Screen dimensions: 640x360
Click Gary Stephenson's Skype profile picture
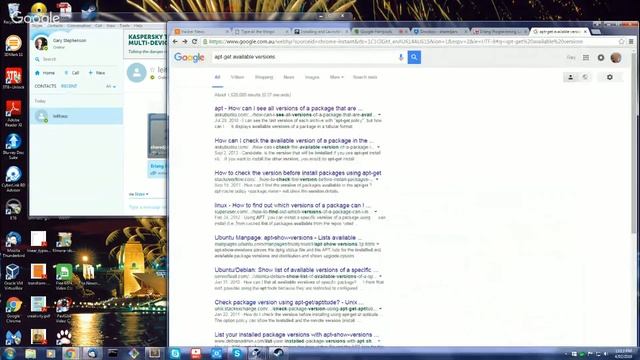tap(41, 43)
